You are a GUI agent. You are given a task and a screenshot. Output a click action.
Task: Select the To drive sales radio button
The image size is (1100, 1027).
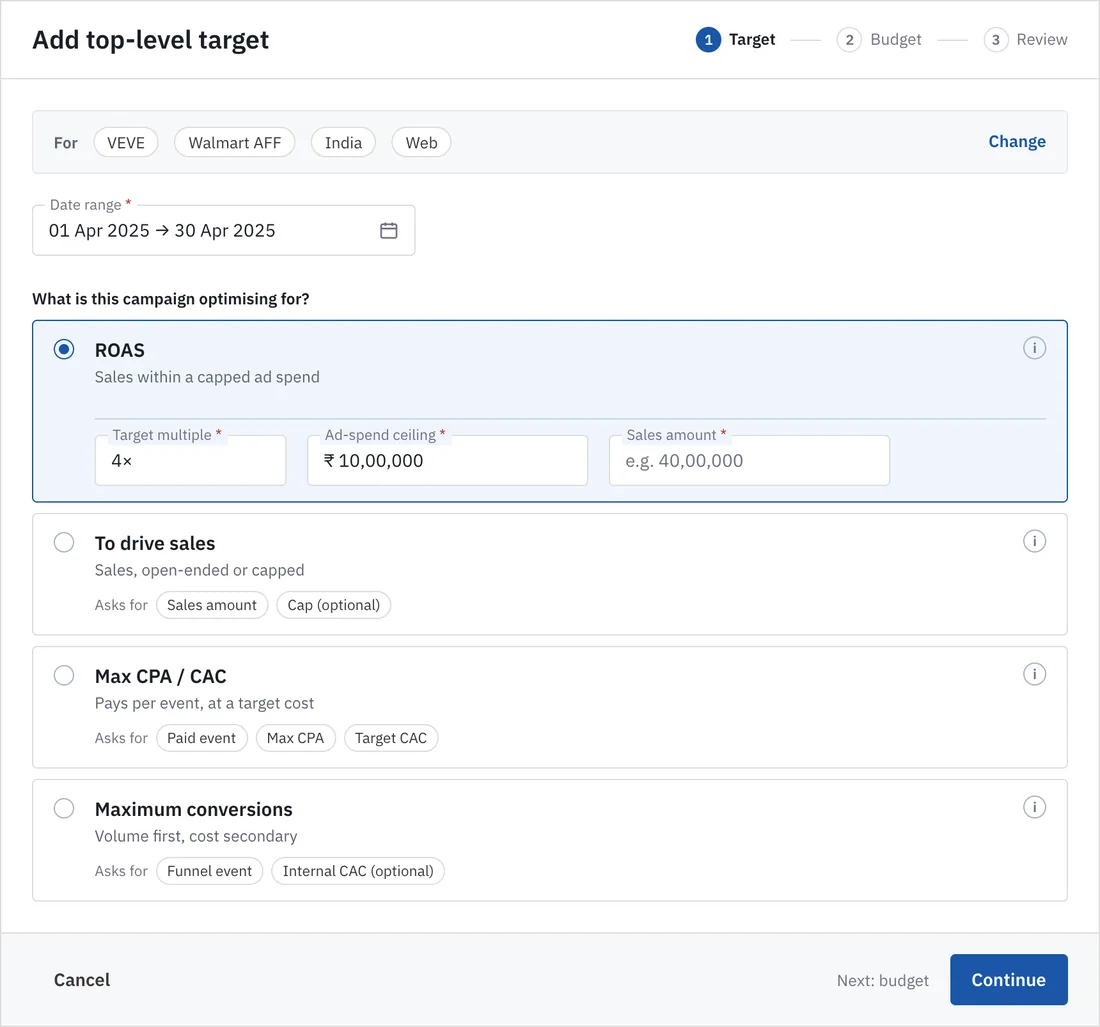pyautogui.click(x=64, y=542)
